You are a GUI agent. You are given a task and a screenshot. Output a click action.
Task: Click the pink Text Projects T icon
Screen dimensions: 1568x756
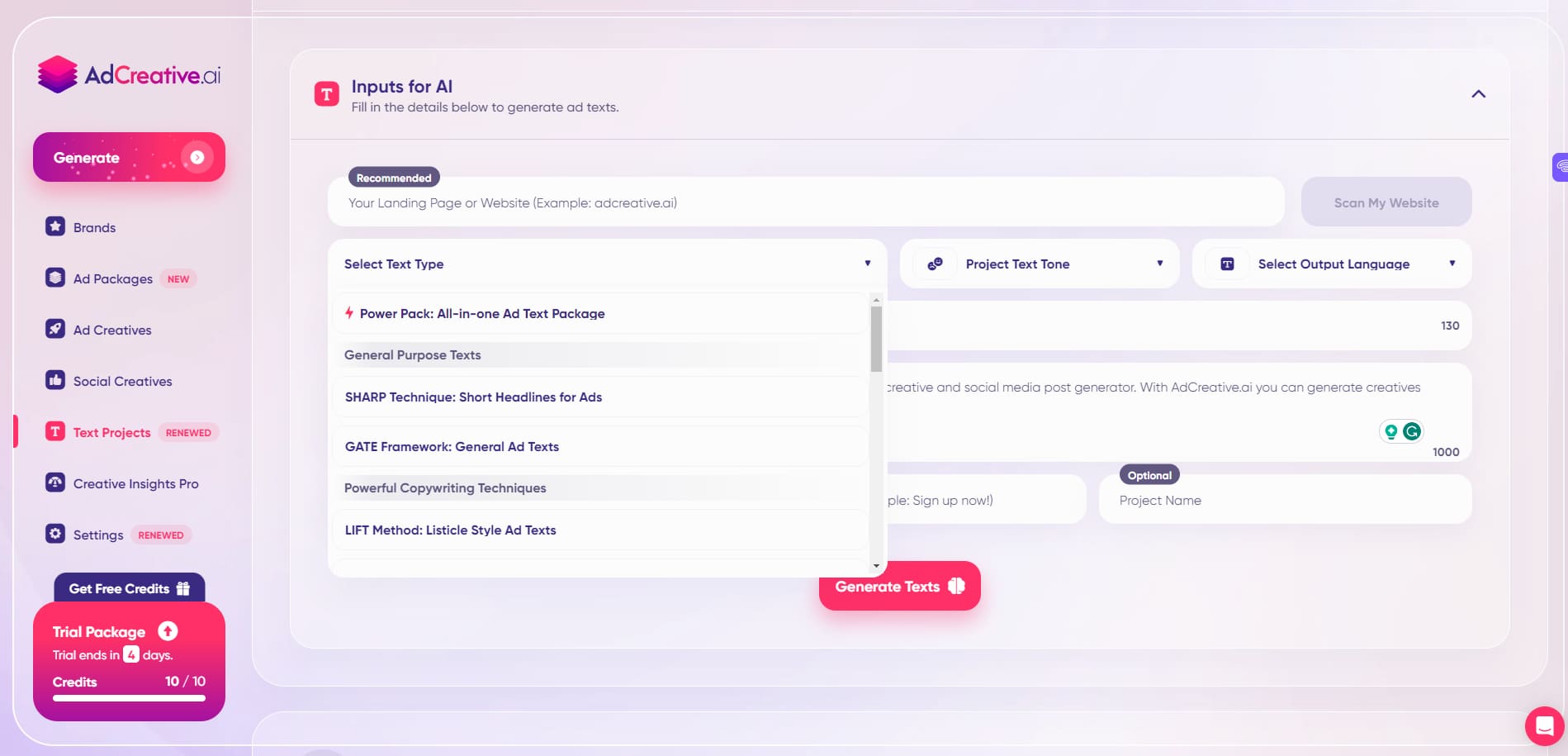tap(54, 431)
